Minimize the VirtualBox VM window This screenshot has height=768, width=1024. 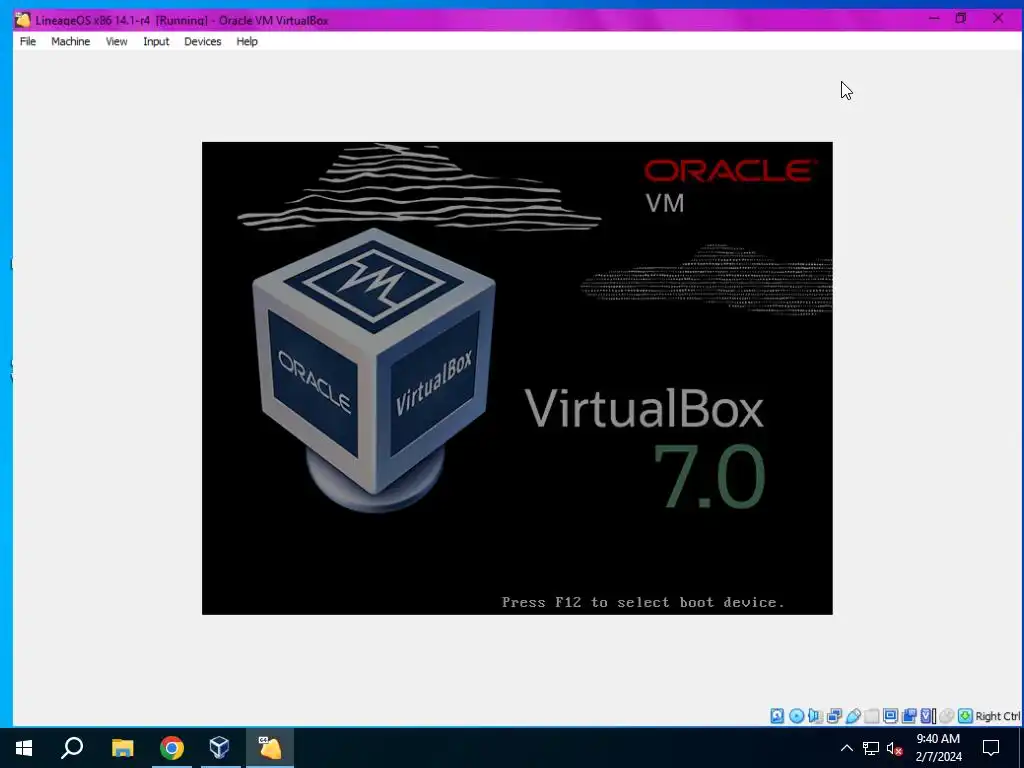tap(934, 18)
